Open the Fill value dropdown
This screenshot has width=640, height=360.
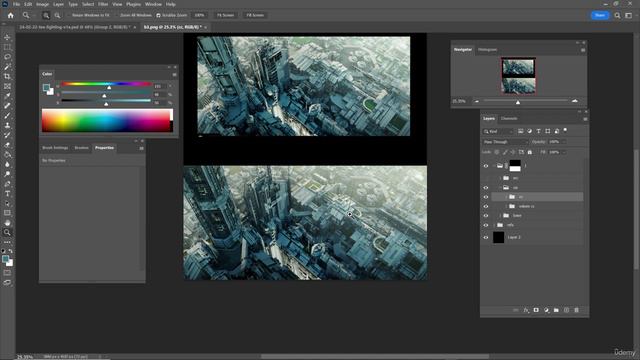(564, 152)
